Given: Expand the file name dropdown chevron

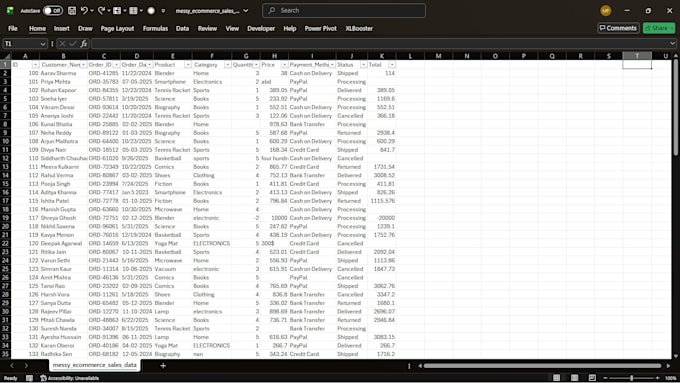Looking at the screenshot, I should tap(246, 10).
